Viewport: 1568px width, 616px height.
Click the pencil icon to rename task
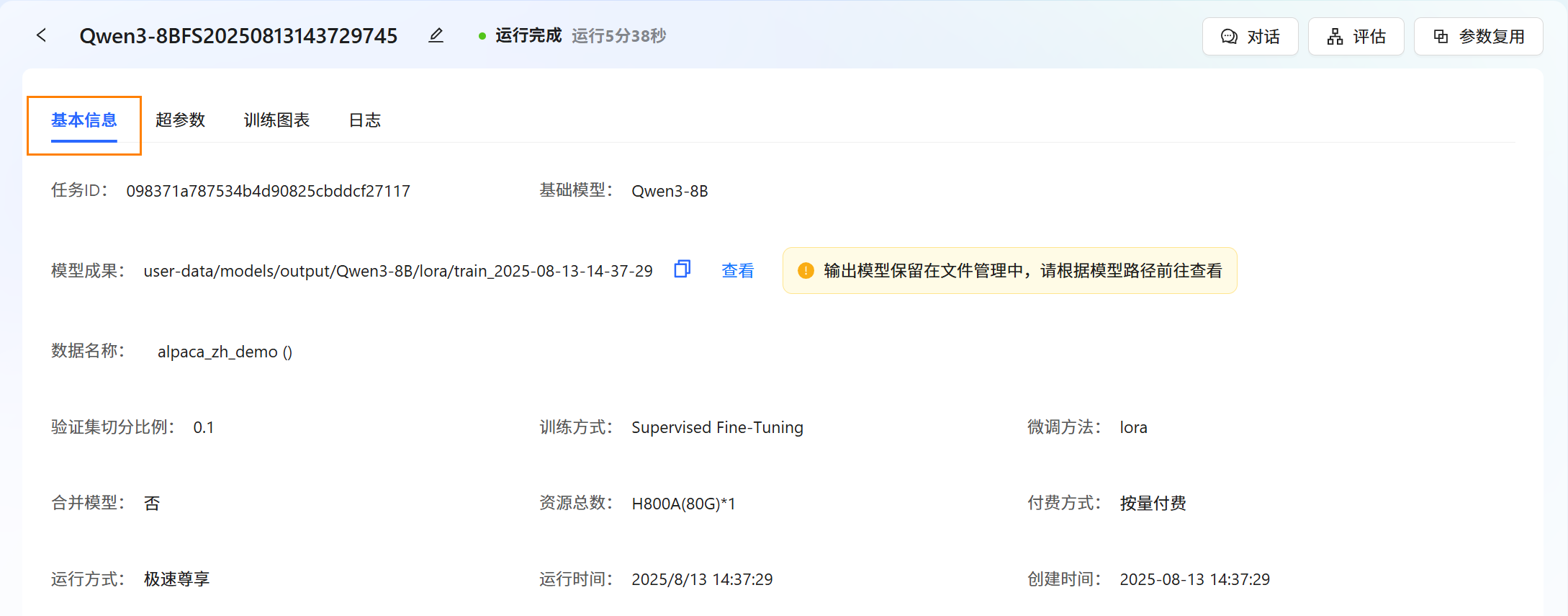pos(436,35)
